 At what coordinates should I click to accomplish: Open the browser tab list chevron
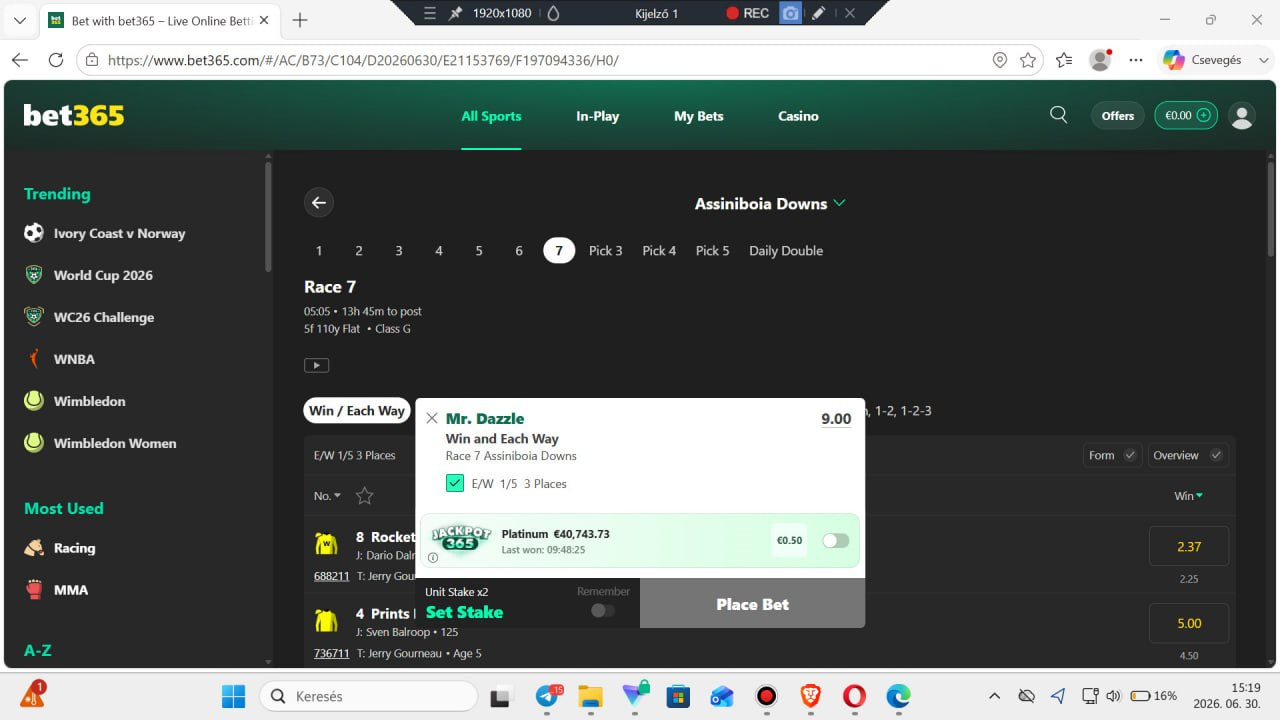point(21,19)
